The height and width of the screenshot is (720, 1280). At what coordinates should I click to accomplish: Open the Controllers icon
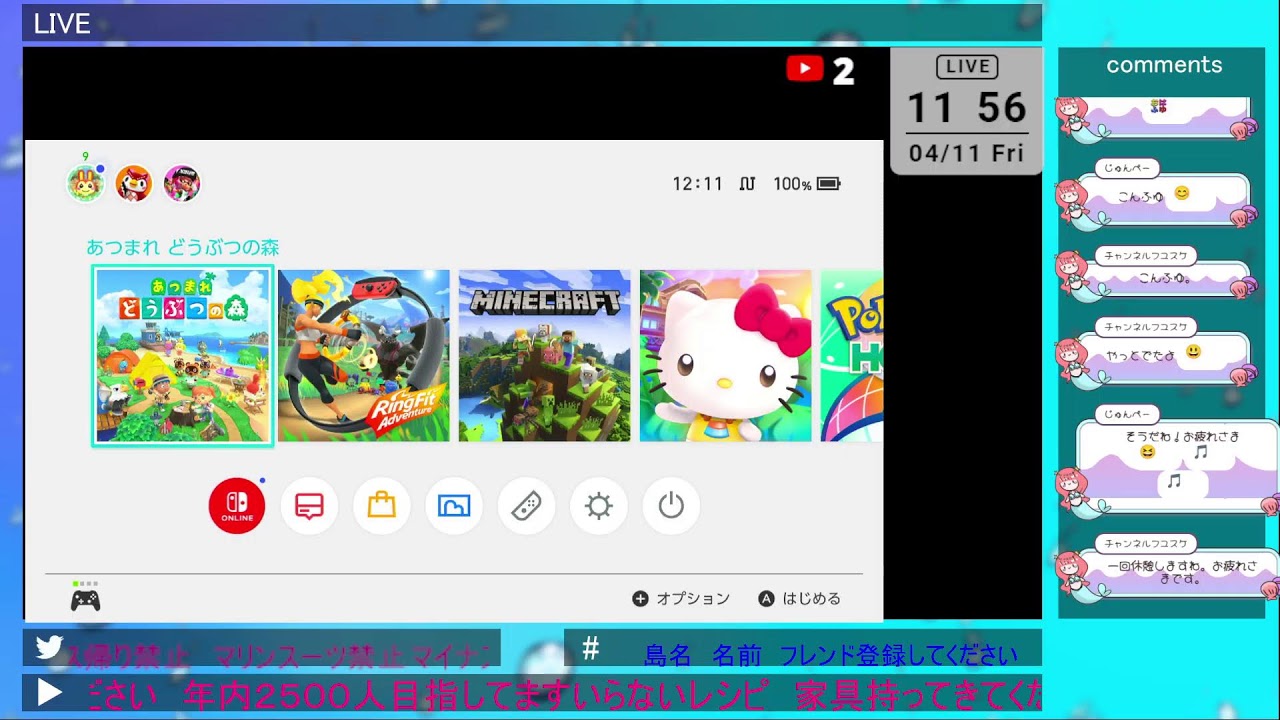(x=526, y=506)
